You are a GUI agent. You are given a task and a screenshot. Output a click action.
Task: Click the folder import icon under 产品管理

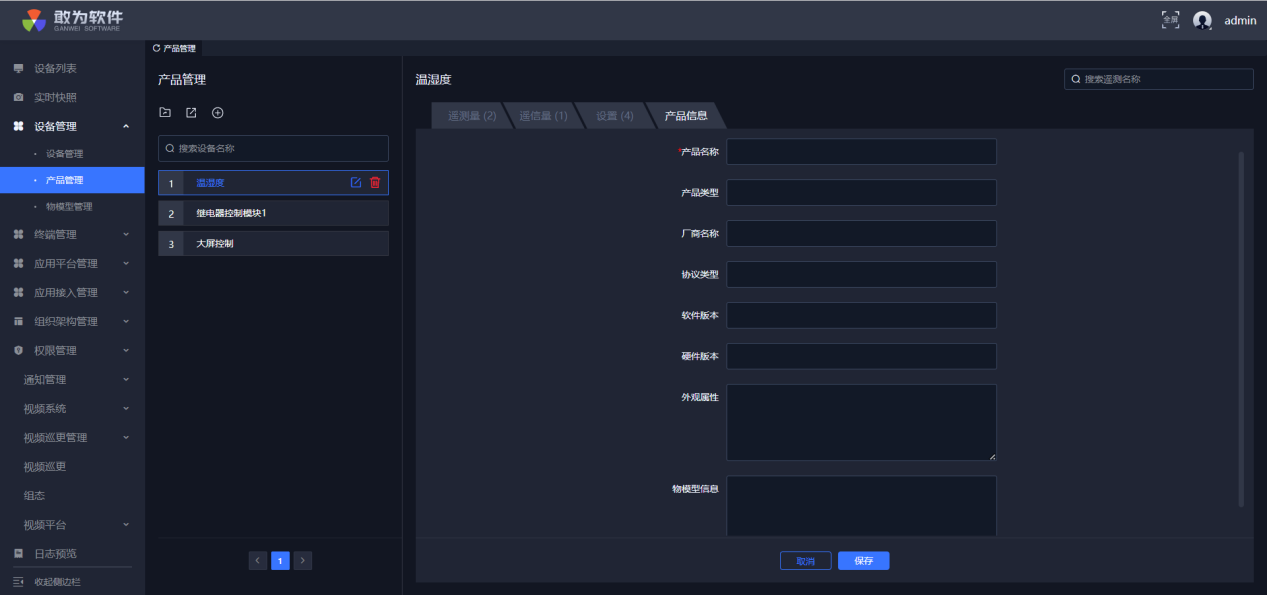click(x=166, y=113)
